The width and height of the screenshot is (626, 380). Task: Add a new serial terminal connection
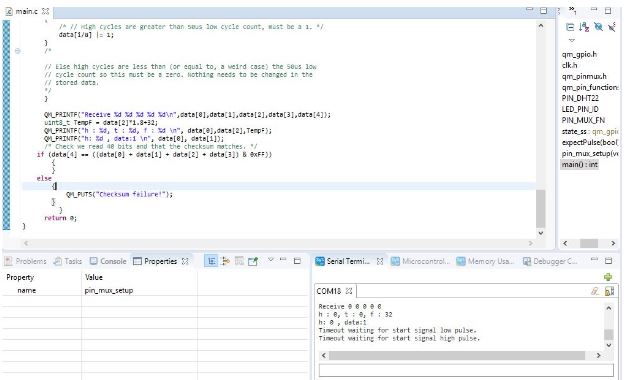click(608, 277)
